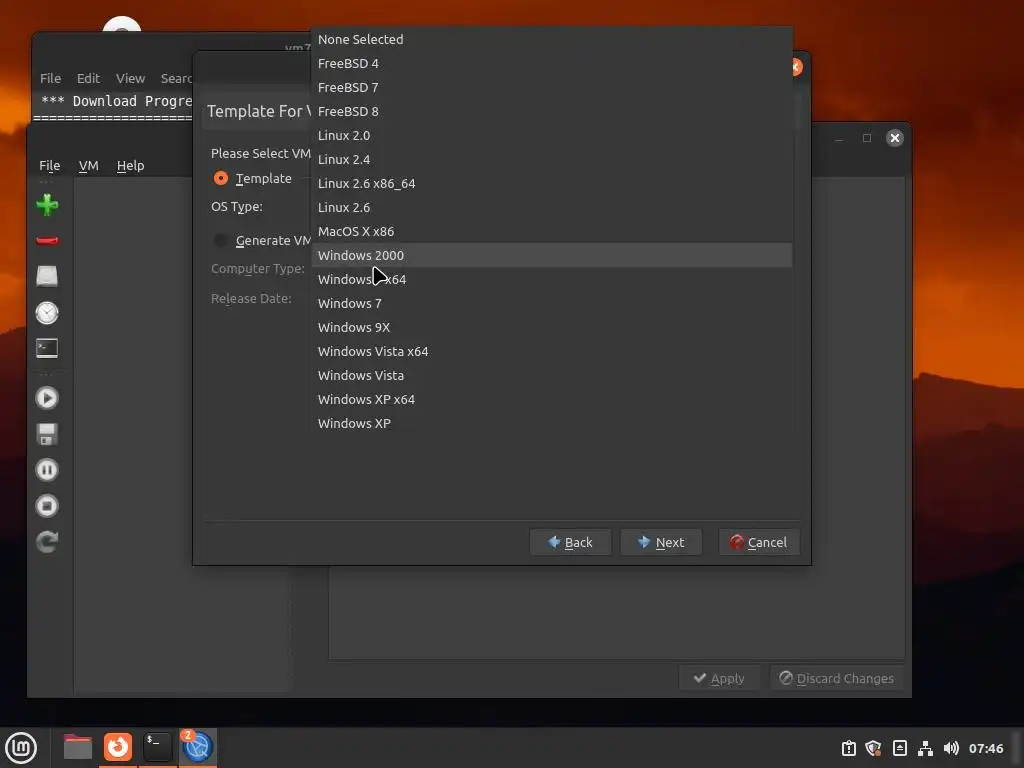The image size is (1024, 768).
Task: Open View menu in background text window
Action: (131, 78)
